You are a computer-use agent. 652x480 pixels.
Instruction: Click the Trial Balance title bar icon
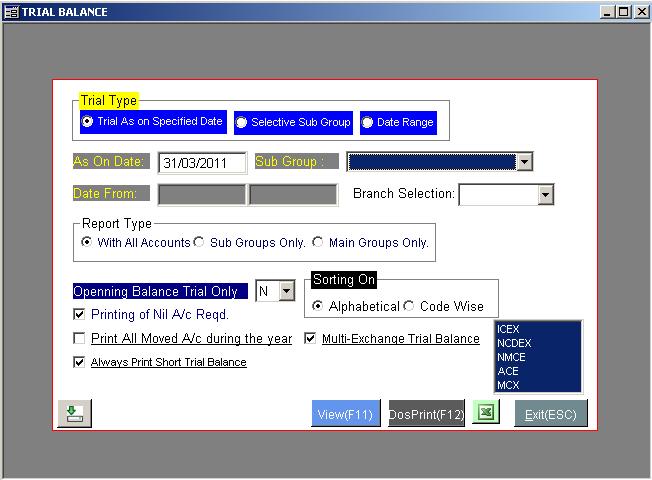click(11, 11)
